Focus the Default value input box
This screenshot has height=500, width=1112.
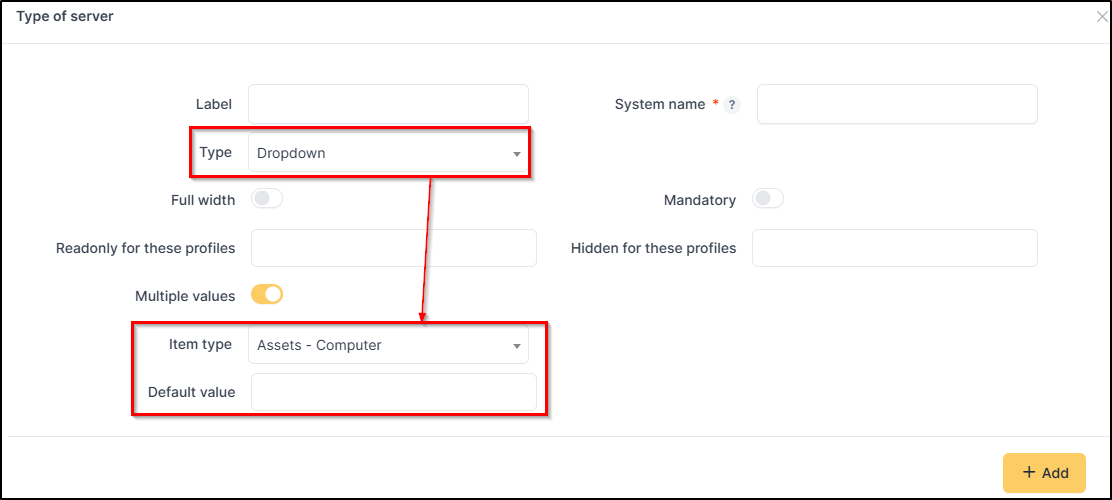(x=393, y=392)
